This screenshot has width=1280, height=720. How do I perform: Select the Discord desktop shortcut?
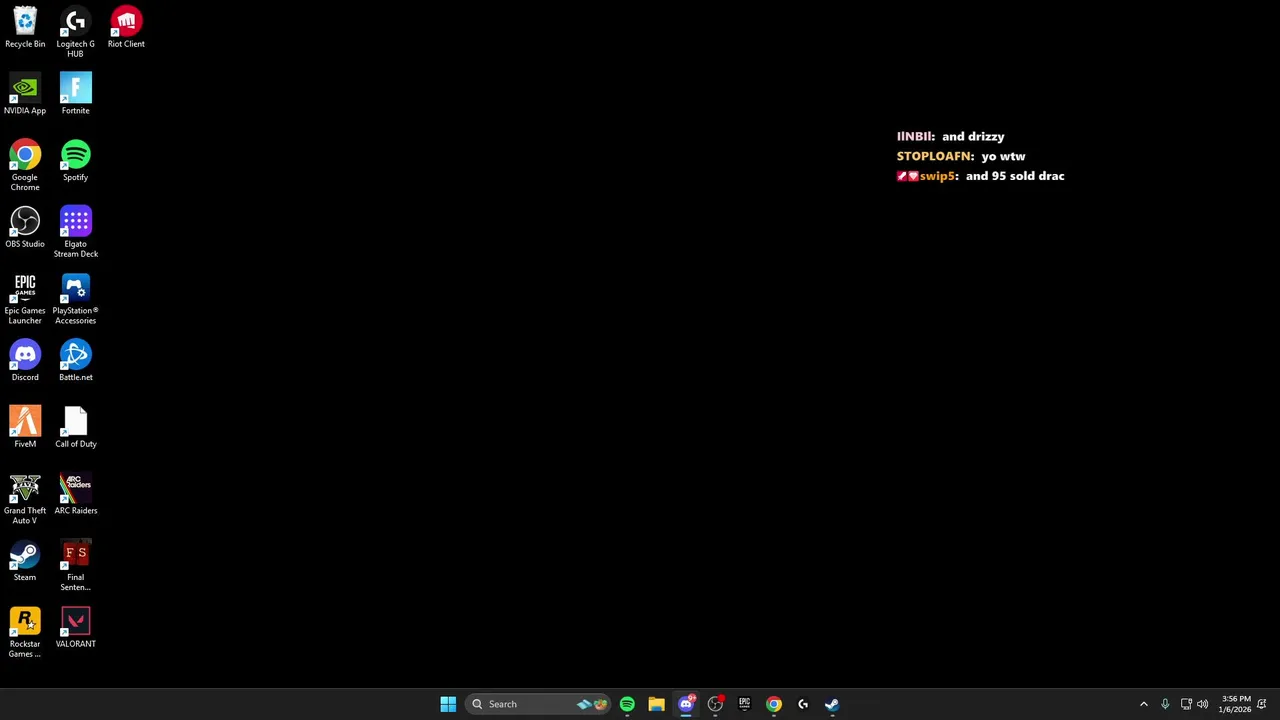25,361
